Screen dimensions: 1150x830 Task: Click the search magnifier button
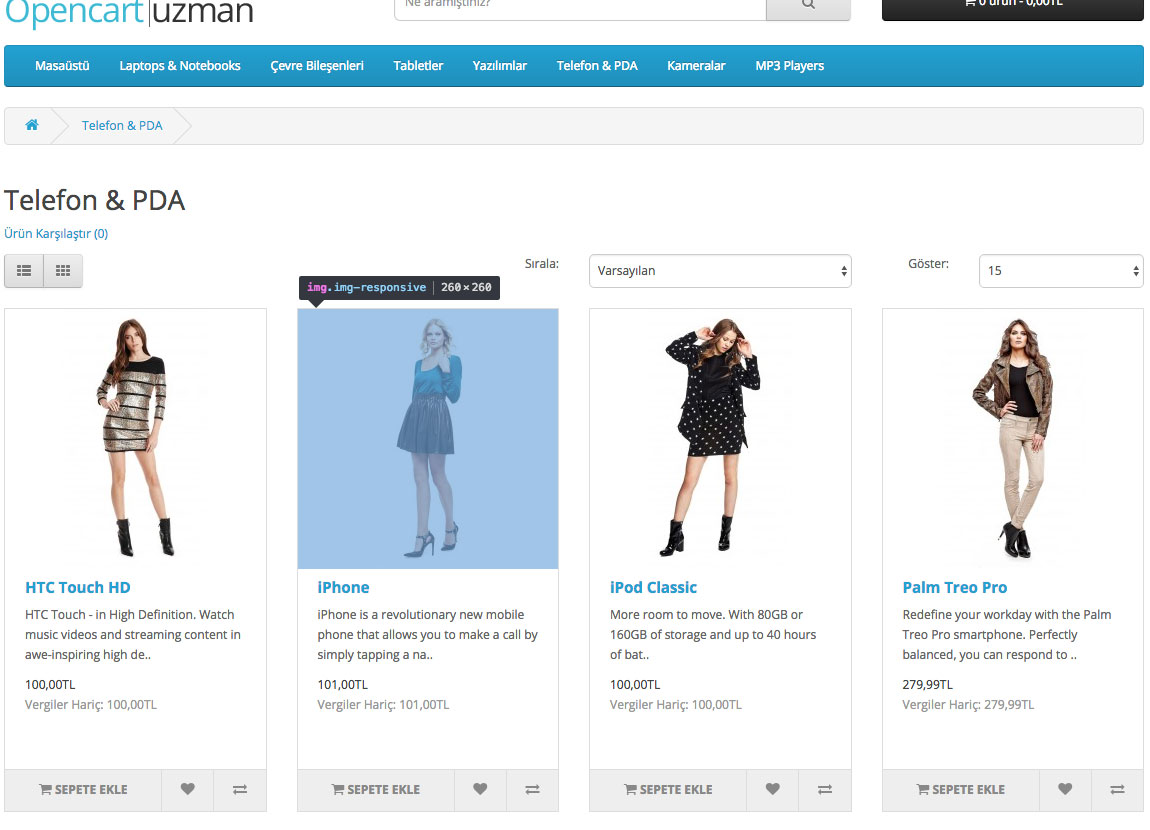[808, 5]
